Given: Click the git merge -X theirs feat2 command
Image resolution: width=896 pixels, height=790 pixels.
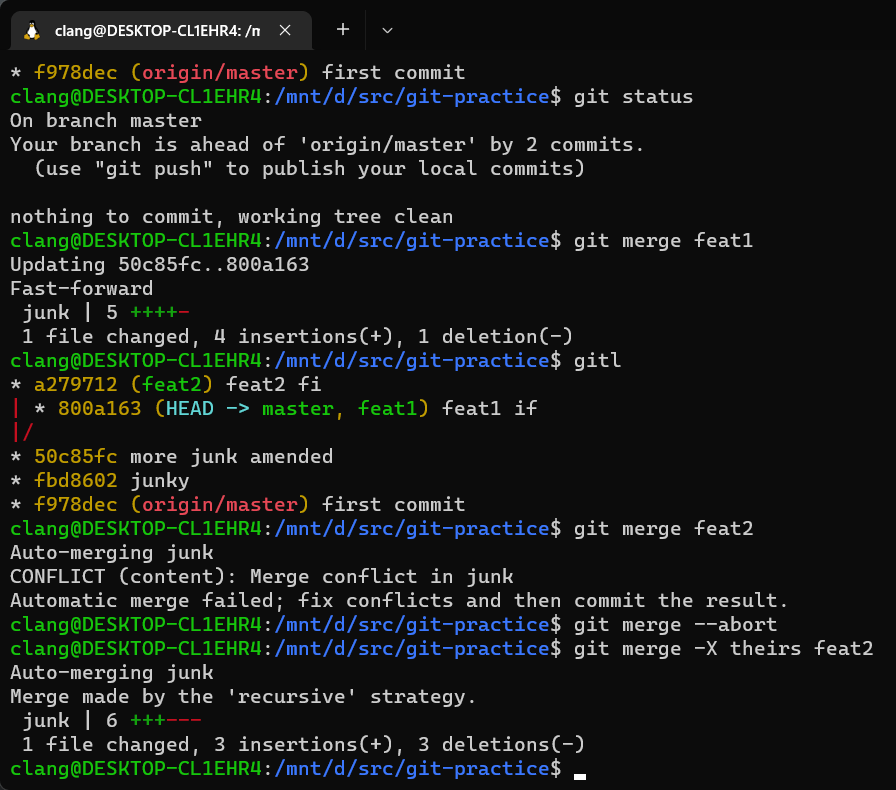Looking at the screenshot, I should point(725,648).
